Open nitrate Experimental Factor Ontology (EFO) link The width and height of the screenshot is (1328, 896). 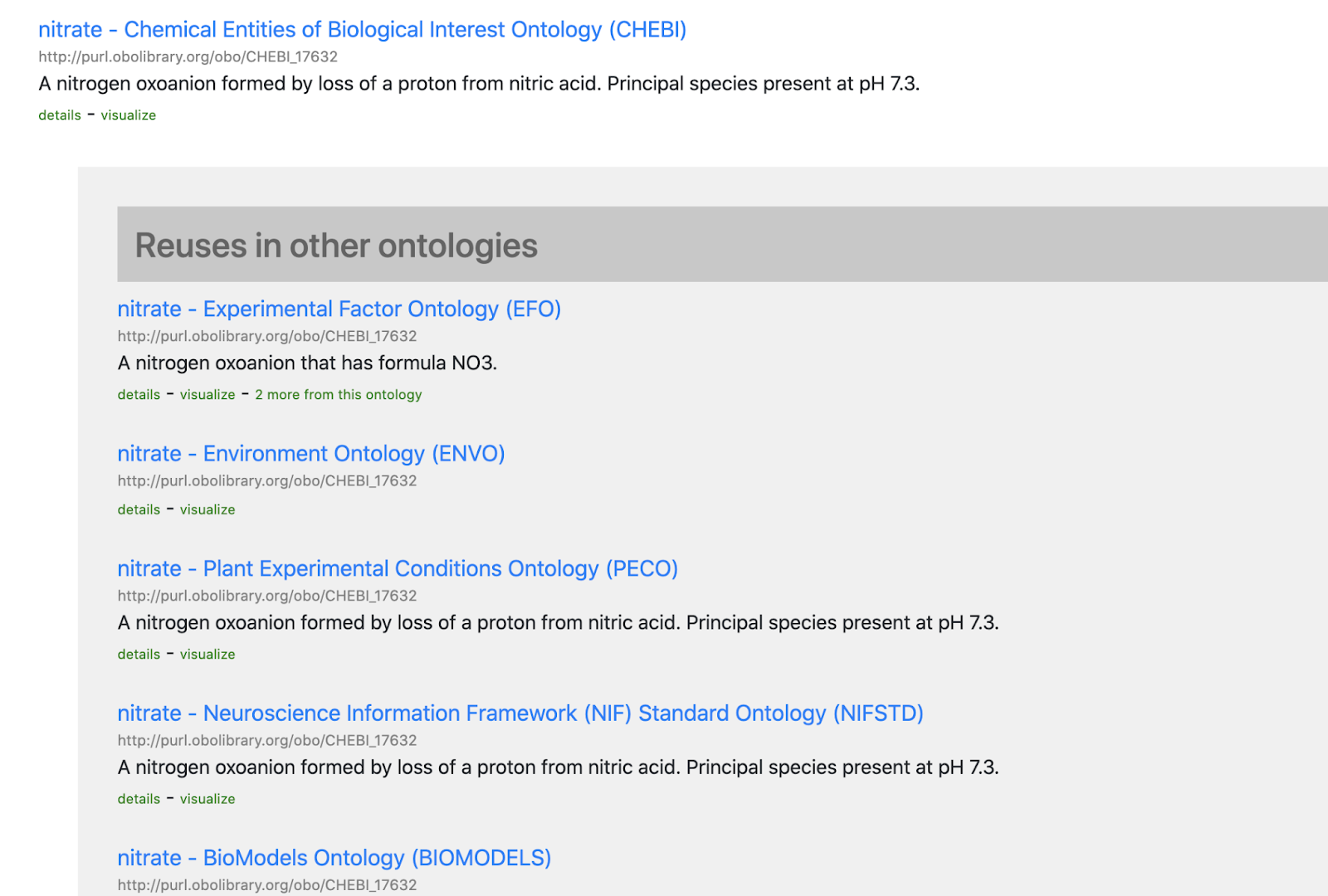pos(339,309)
